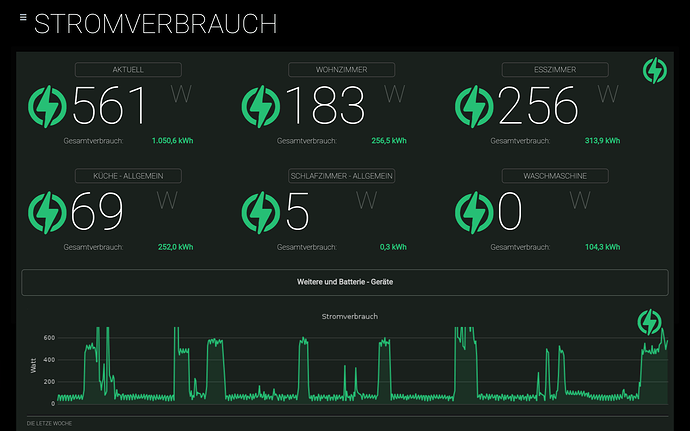Click the Wohnzimmer lightning bolt icon
Image resolution: width=690 pixels, height=431 pixels.
click(x=262, y=105)
